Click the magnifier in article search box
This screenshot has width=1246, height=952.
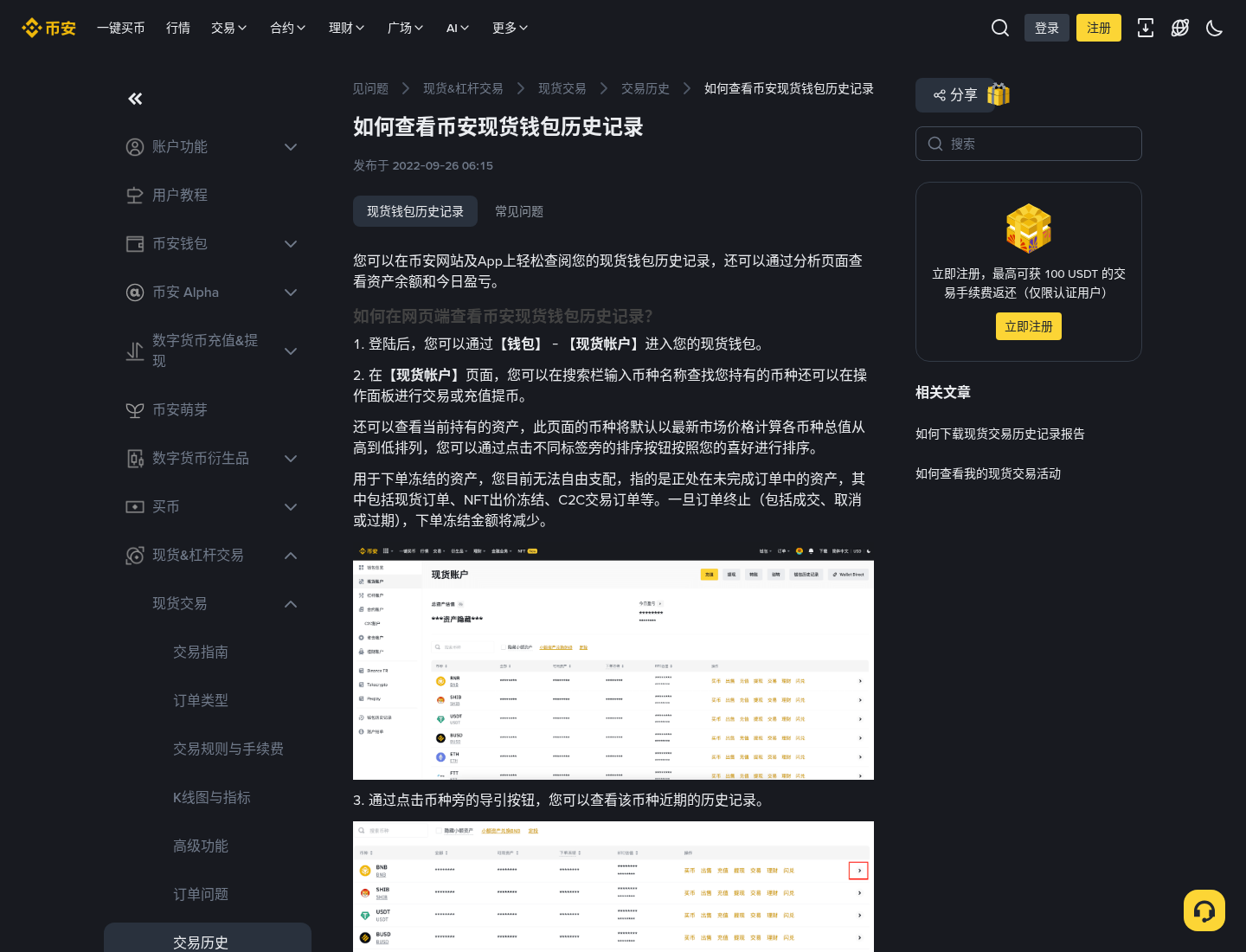(x=935, y=144)
